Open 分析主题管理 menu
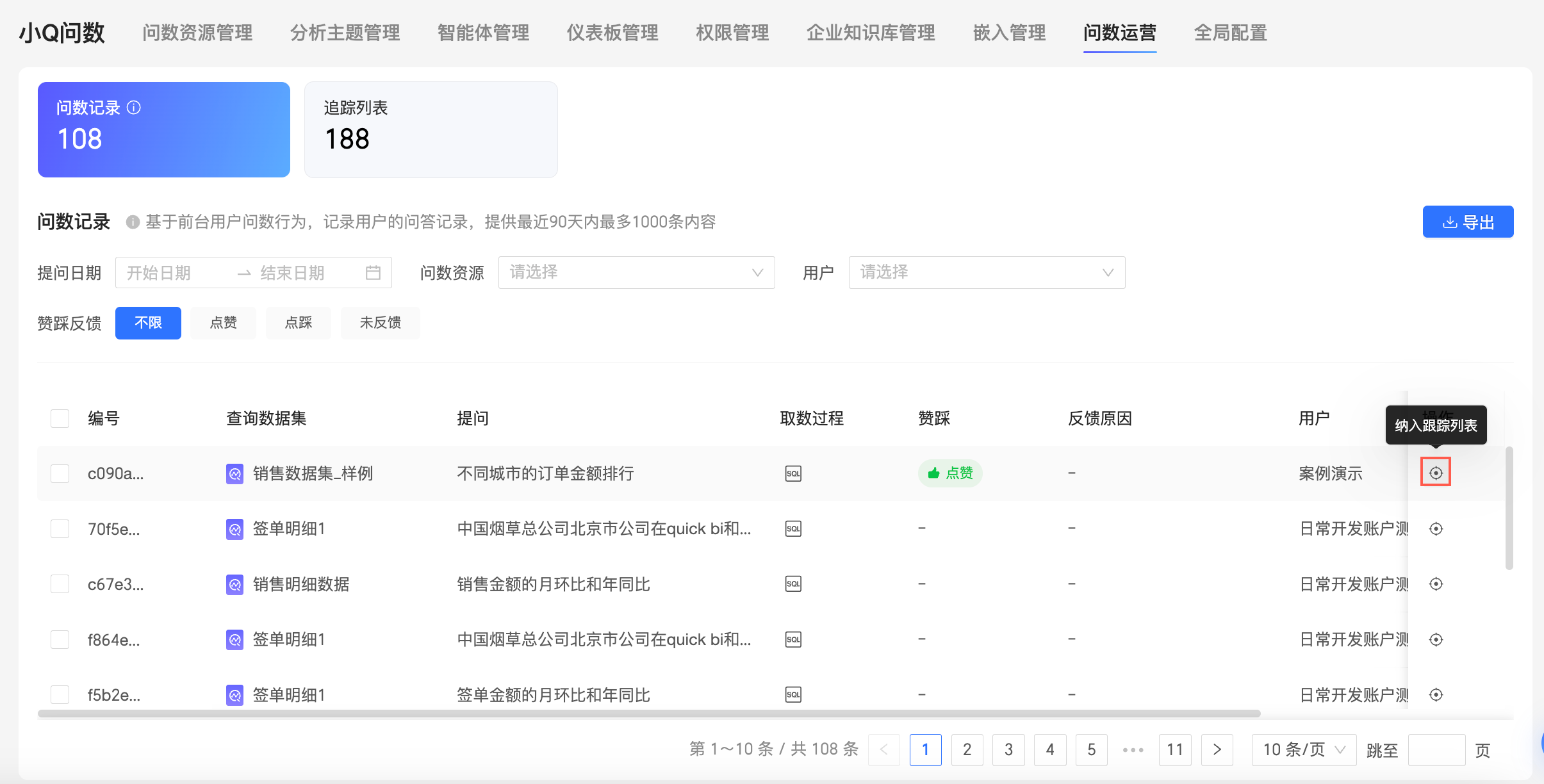Viewport: 1544px width, 784px height. (x=345, y=33)
